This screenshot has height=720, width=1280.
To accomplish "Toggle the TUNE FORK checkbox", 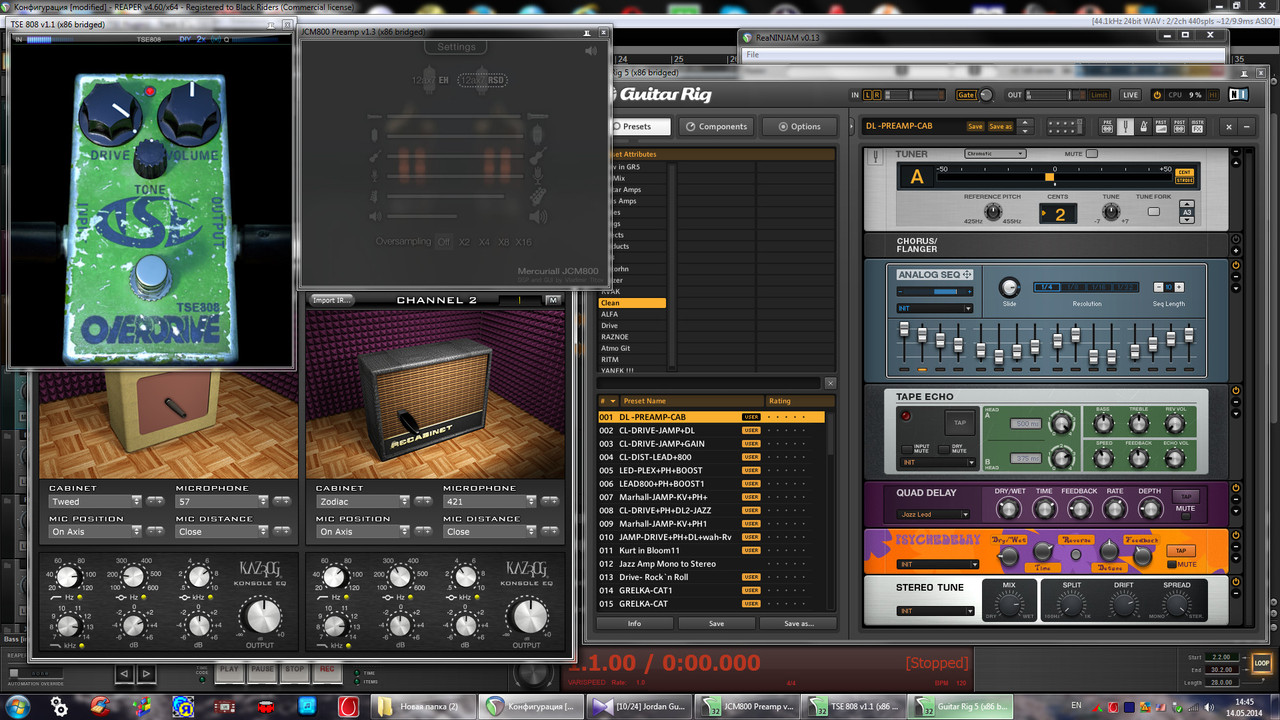I will [x=1153, y=212].
